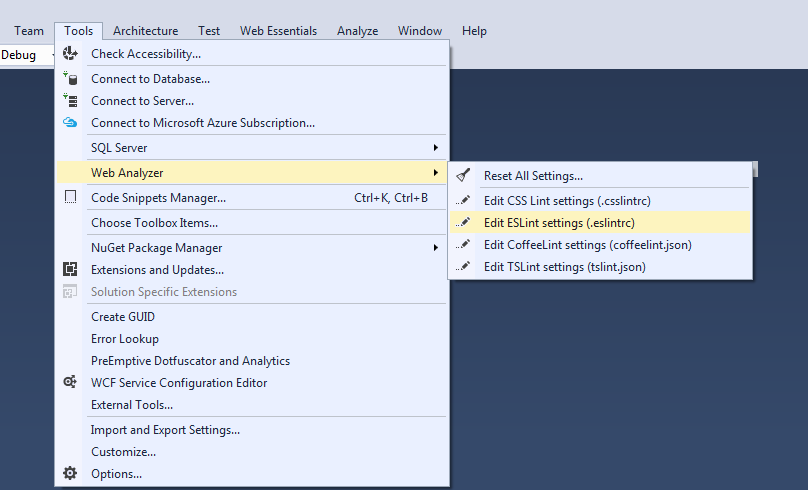Click the Azure cloud subscription icon
The height and width of the screenshot is (490, 808).
point(70,123)
